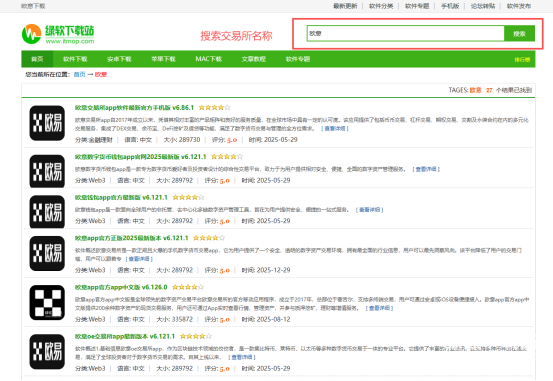Open 最新更新 in the top bar
This screenshot has height=381, width=553.
(345, 6)
